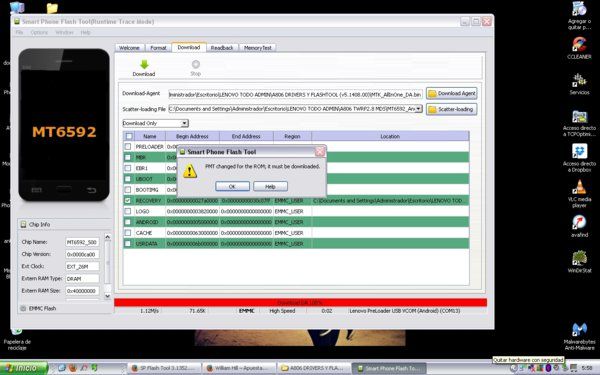Switch to SP Flash Tool taskbar item
Screen dimensions: 600x375
coord(164,368)
